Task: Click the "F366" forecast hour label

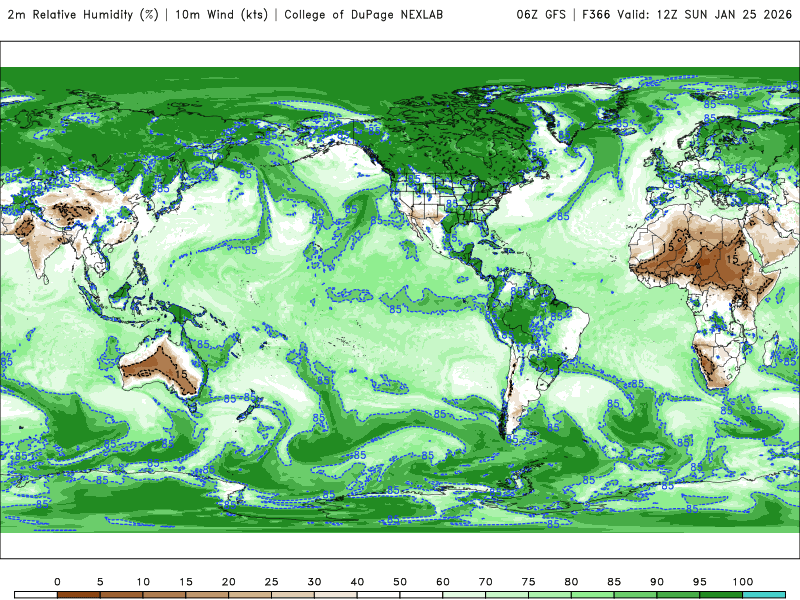Action: pyautogui.click(x=596, y=15)
